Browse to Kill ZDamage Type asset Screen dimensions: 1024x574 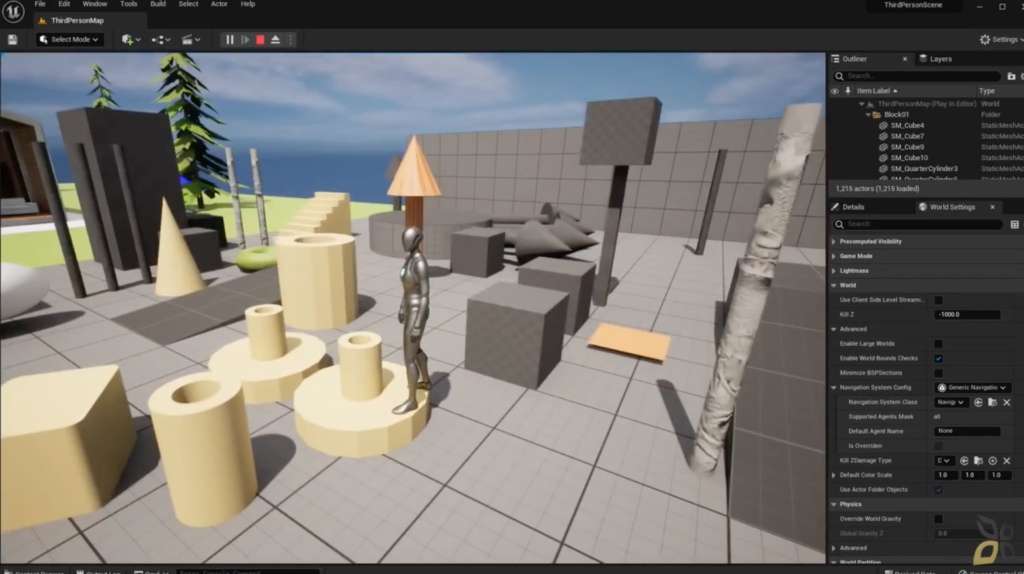click(978, 460)
